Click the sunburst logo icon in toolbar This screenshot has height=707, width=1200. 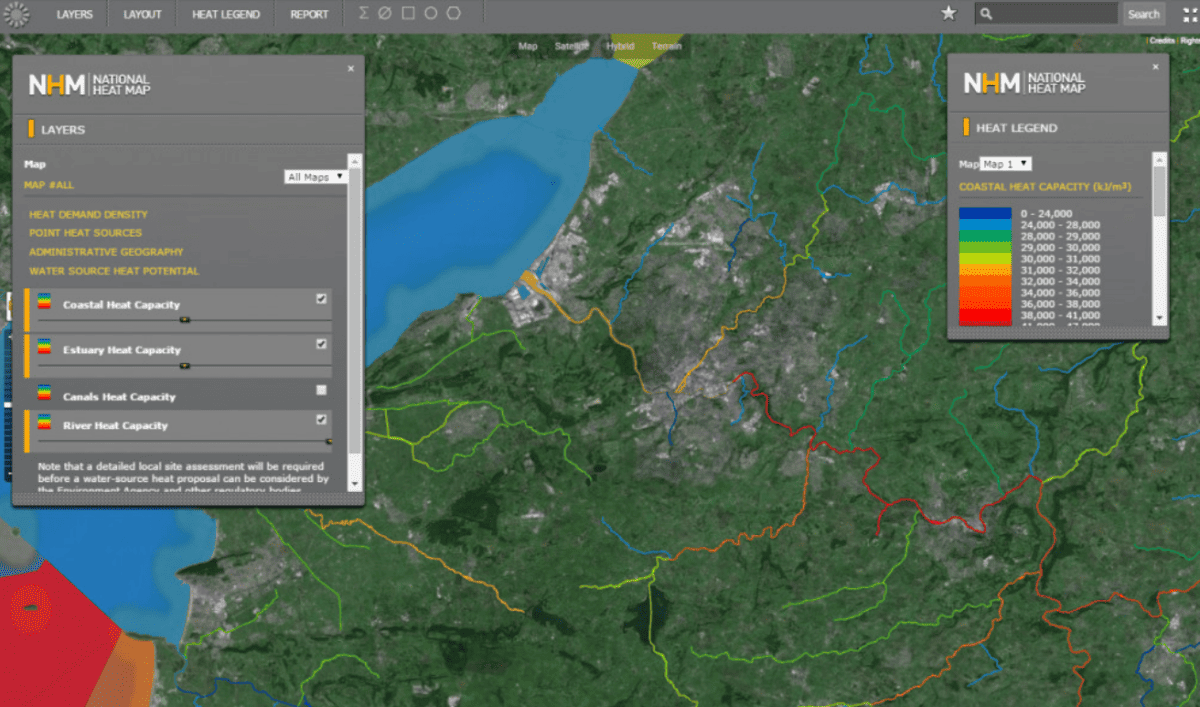coord(17,14)
